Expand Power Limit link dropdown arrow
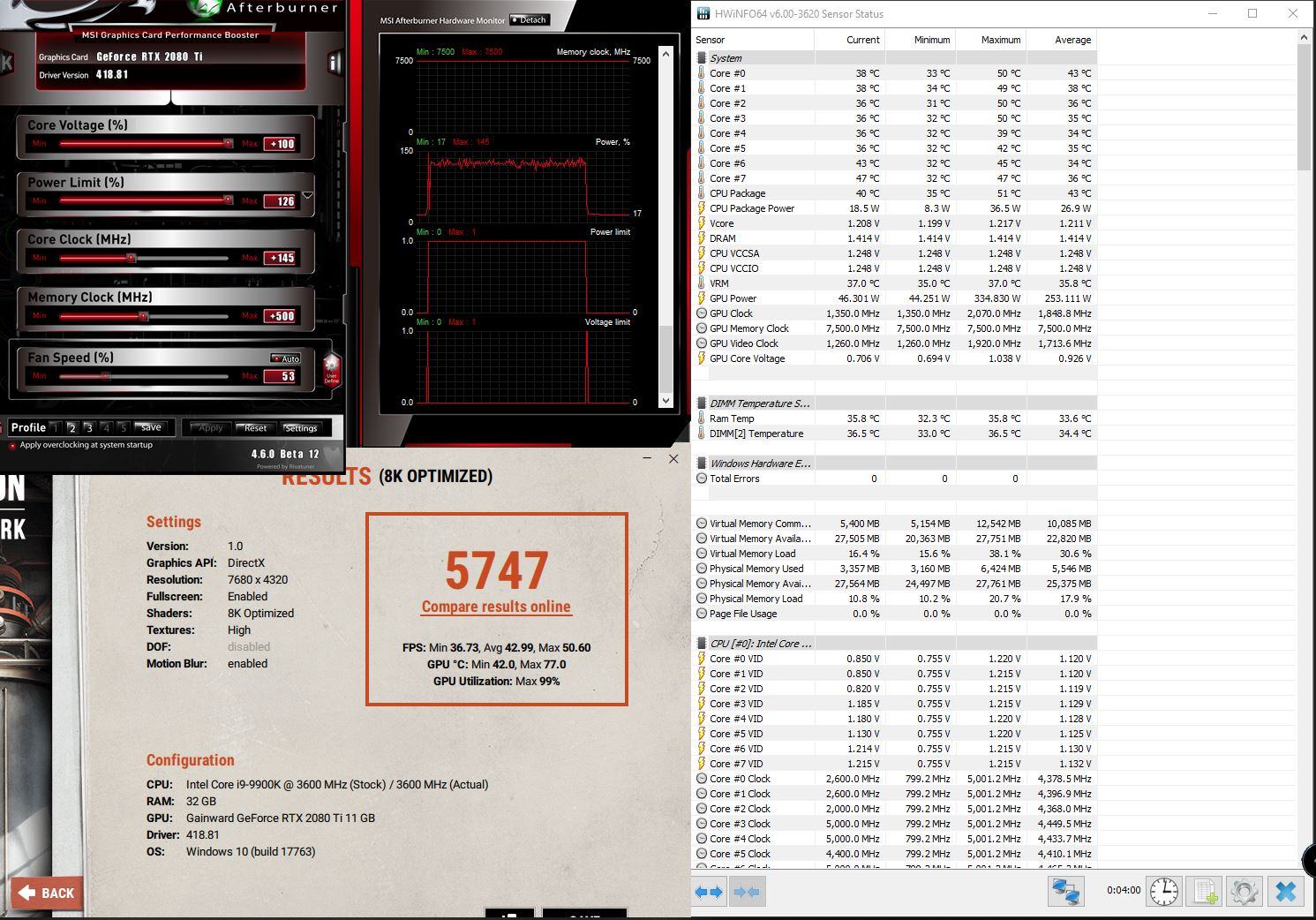 pyautogui.click(x=307, y=196)
